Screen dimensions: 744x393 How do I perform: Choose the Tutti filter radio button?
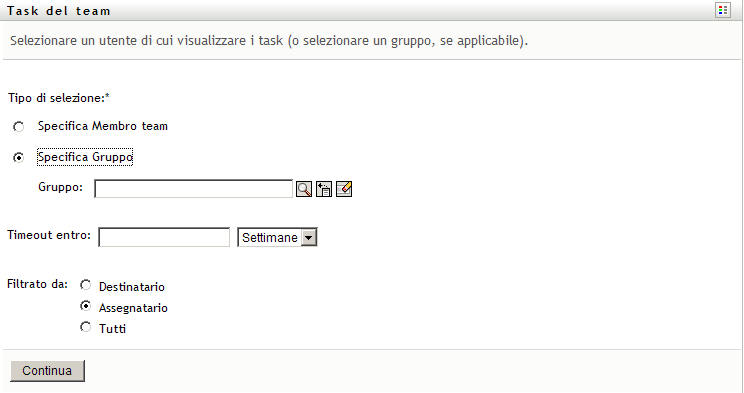[x=85, y=327]
